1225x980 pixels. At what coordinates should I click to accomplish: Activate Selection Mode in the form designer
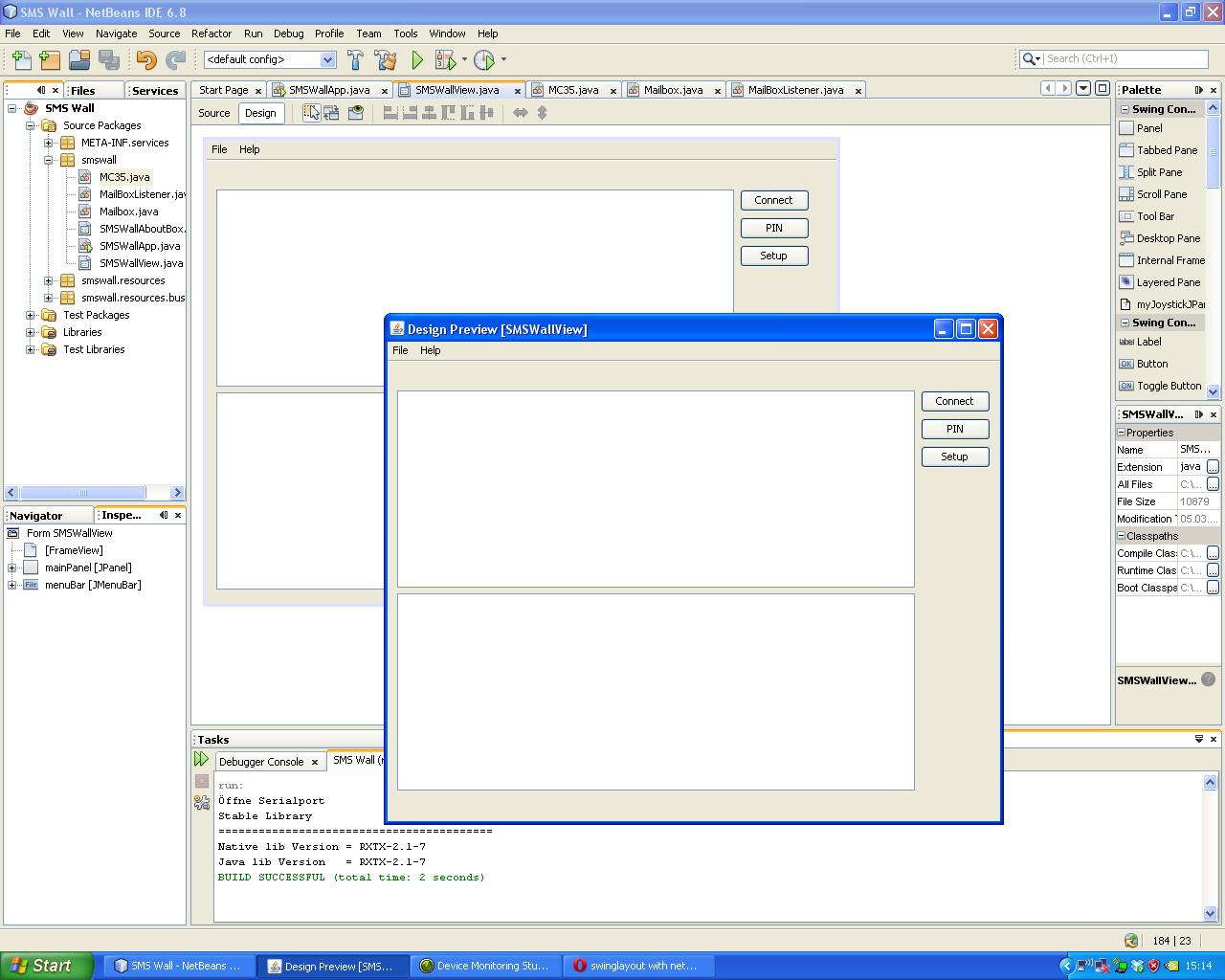point(312,112)
